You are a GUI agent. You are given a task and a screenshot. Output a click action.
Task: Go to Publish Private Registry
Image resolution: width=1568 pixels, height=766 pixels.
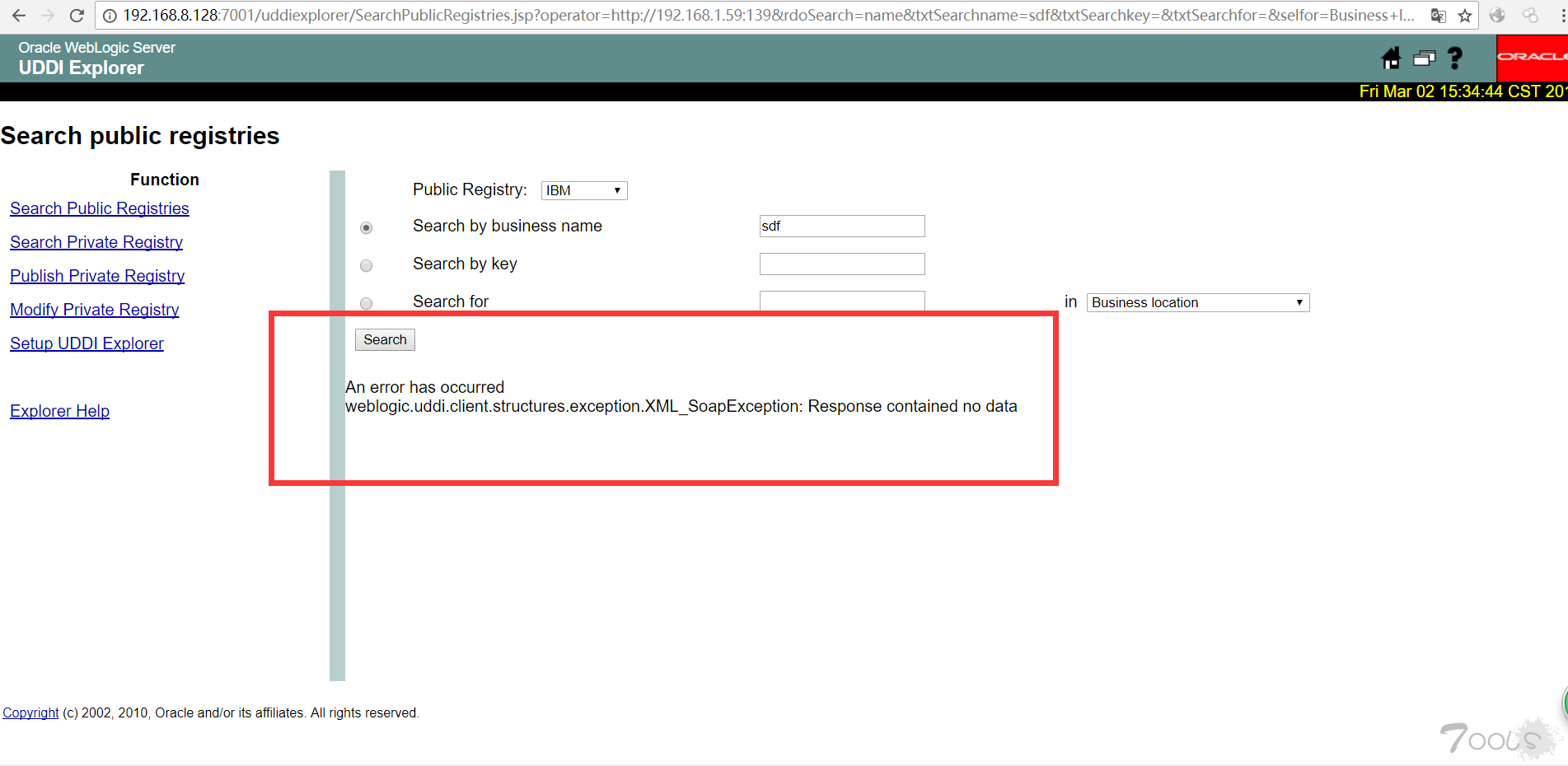(97, 276)
